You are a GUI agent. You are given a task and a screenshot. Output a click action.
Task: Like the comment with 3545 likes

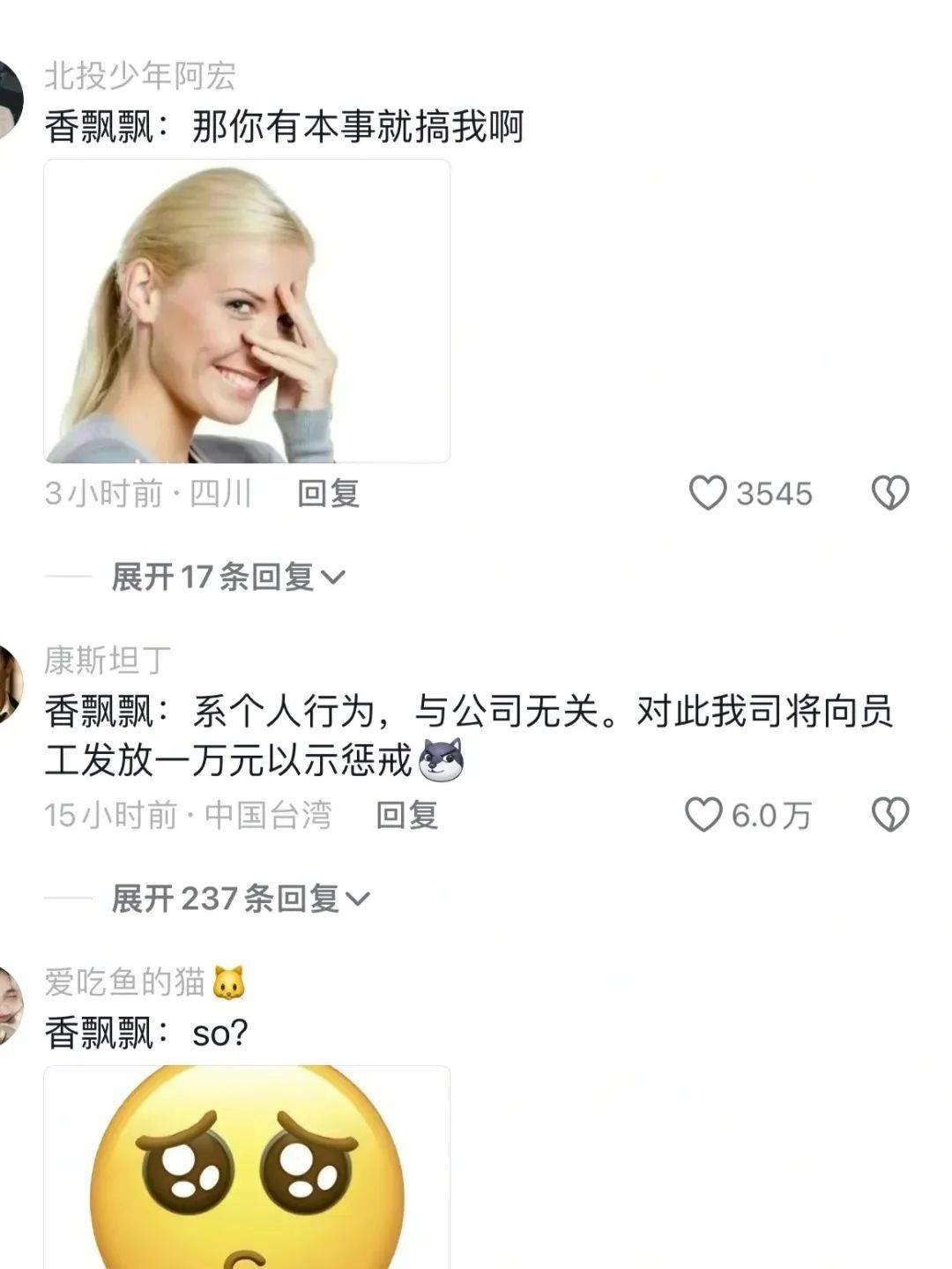tap(707, 493)
